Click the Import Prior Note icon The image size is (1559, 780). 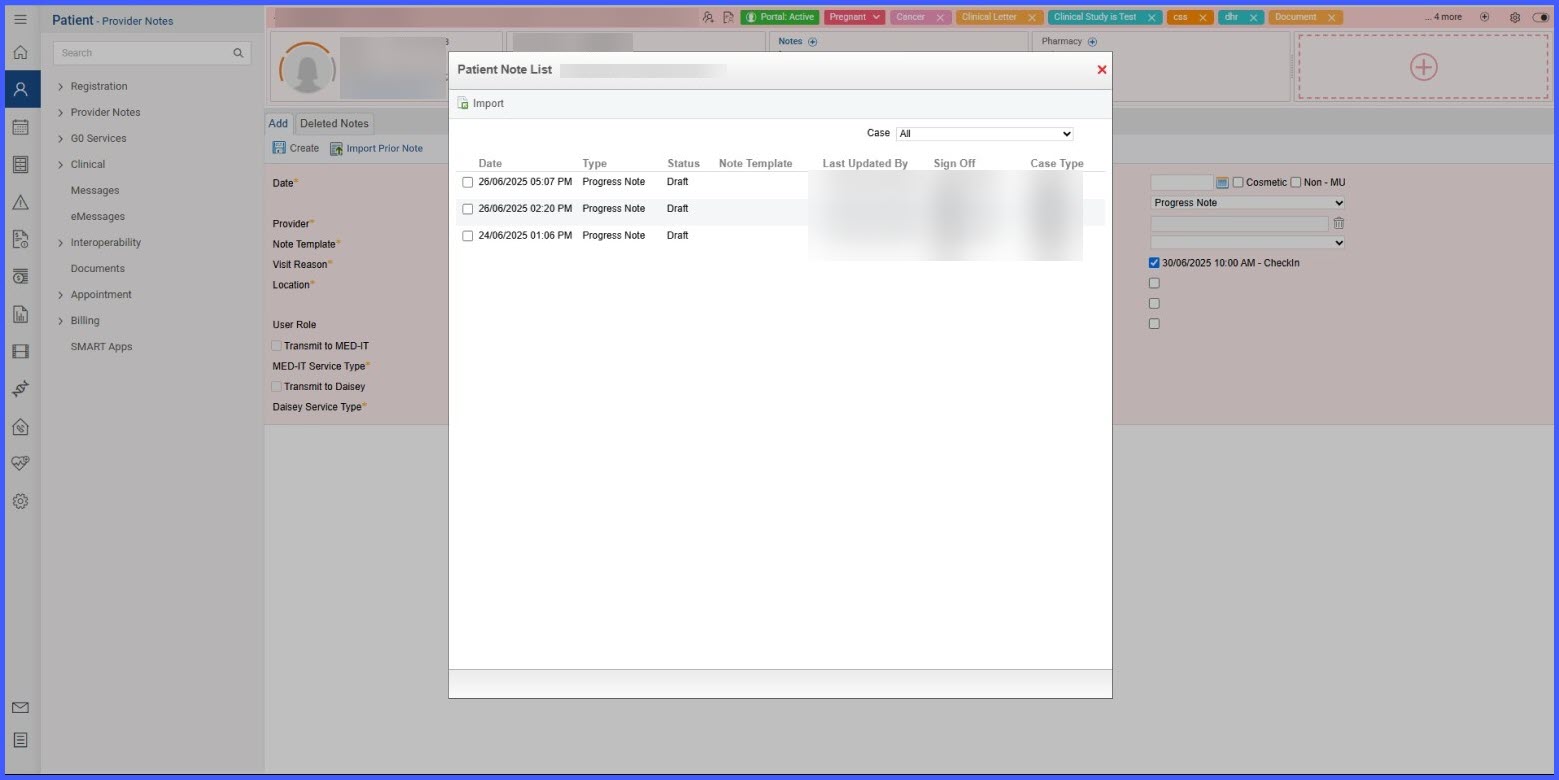[x=337, y=148]
